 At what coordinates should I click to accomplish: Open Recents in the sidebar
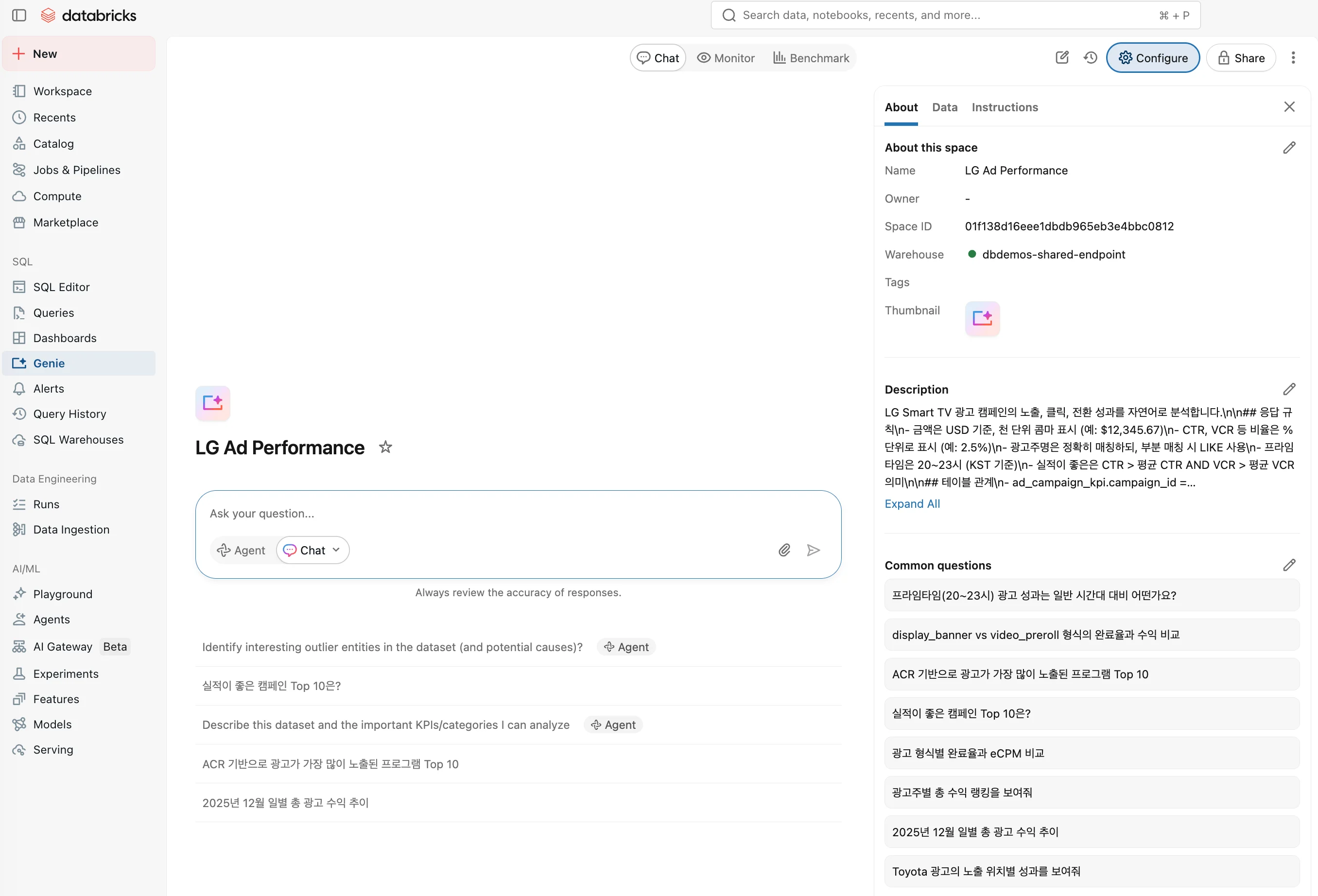[79, 118]
